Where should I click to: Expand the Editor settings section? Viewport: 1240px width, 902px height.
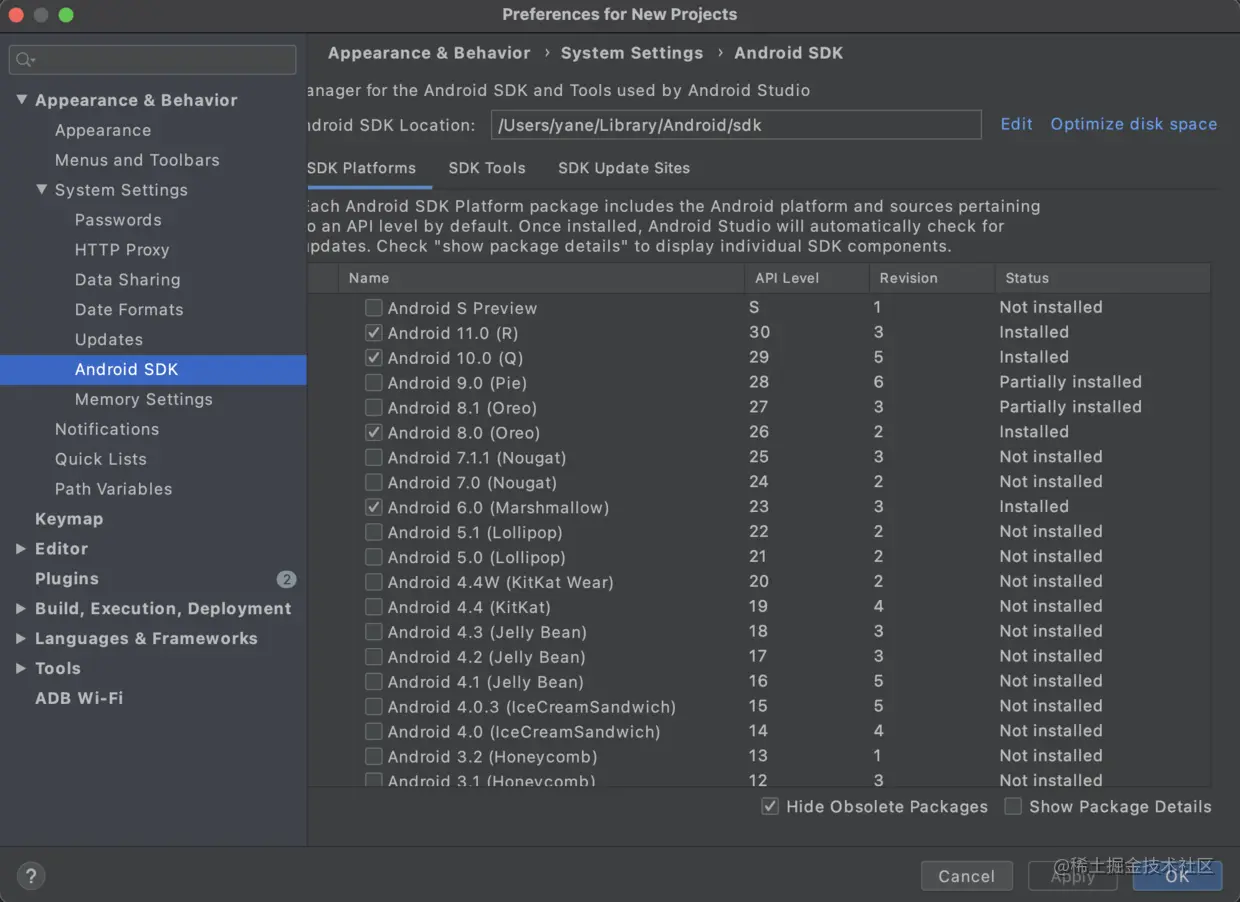[x=21, y=549]
